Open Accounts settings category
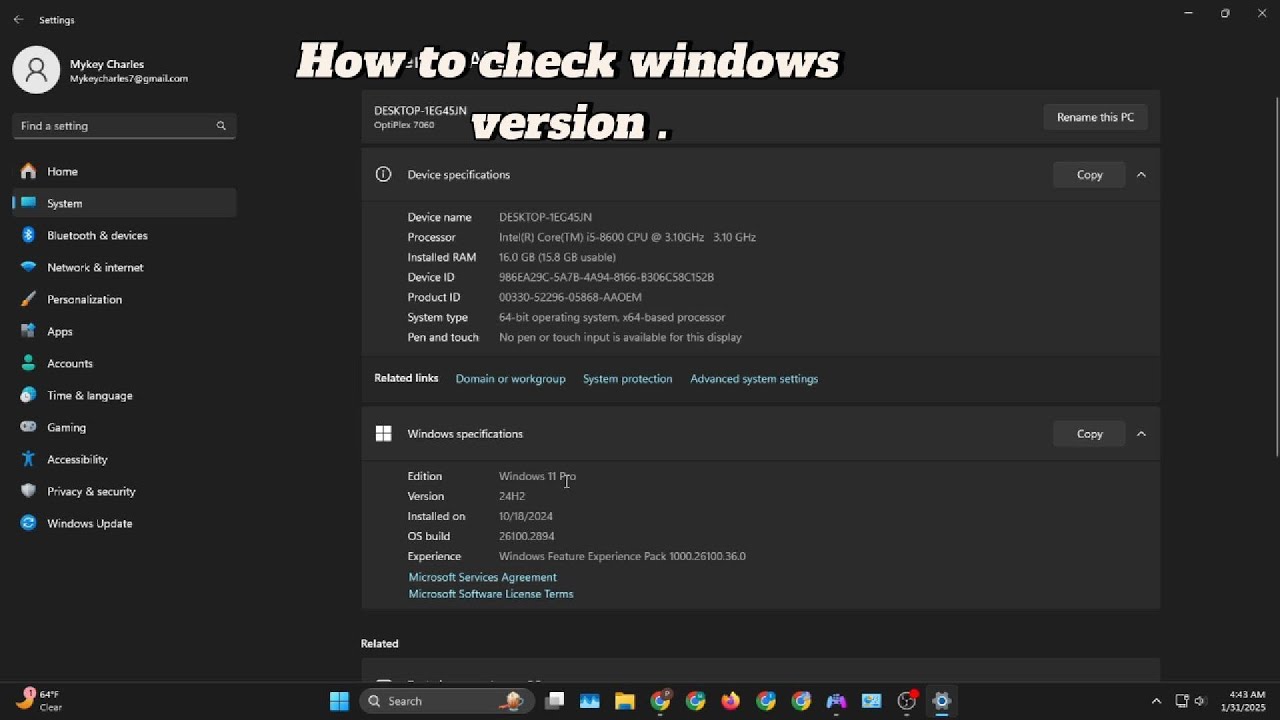The height and width of the screenshot is (720, 1280). coord(124,363)
